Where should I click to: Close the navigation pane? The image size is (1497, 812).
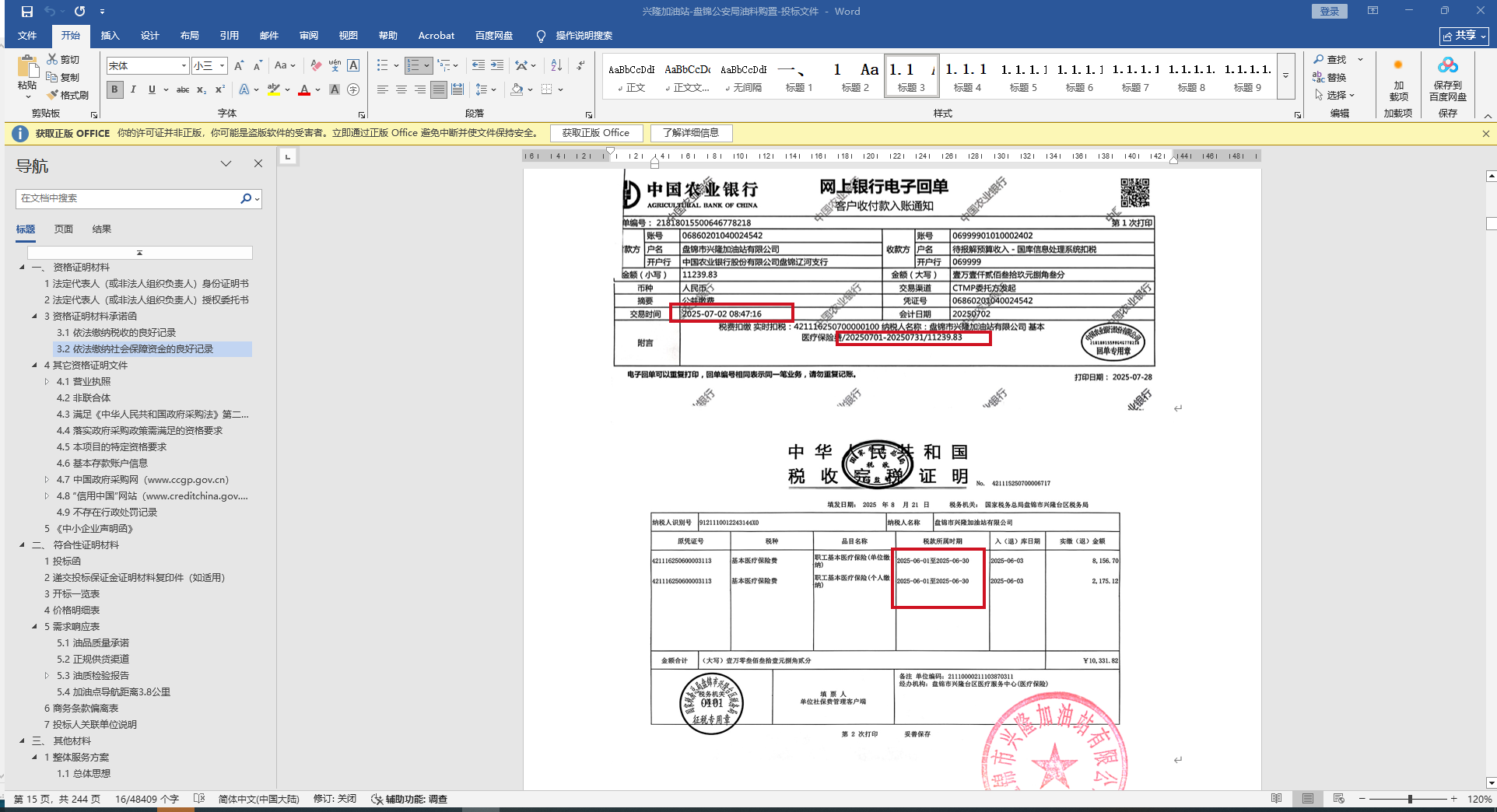[258, 163]
